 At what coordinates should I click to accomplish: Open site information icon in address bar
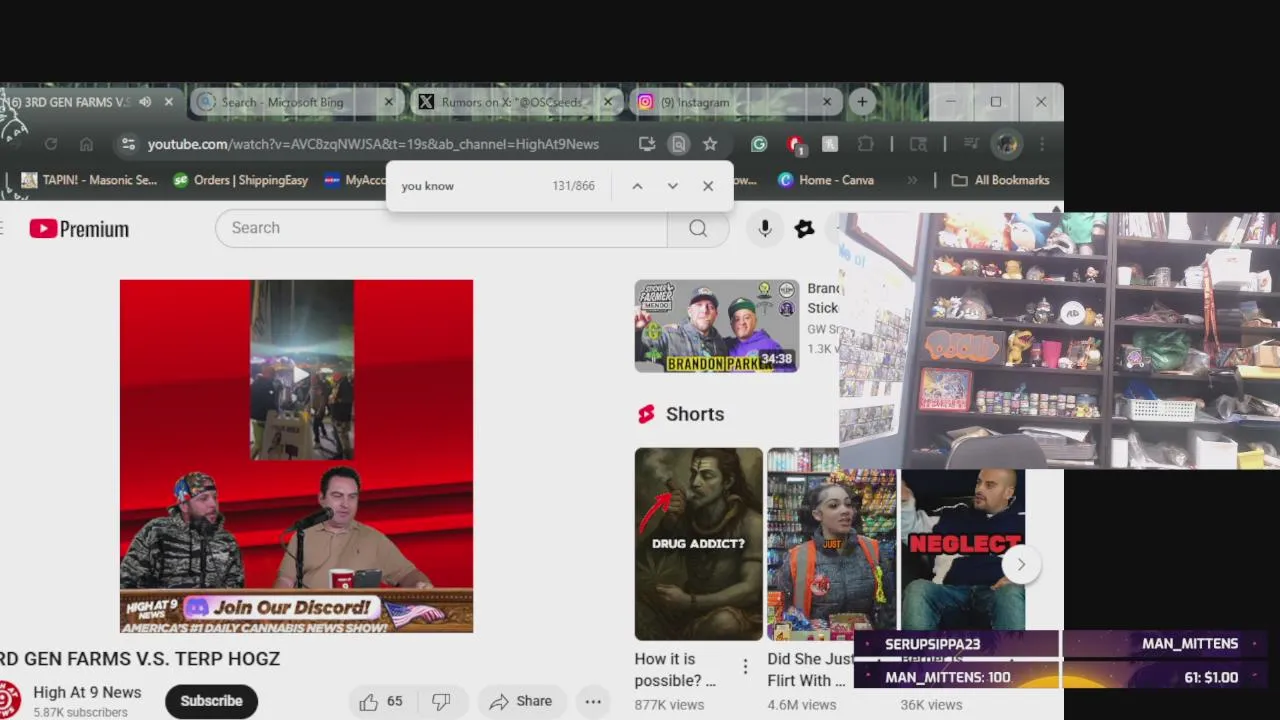click(128, 144)
